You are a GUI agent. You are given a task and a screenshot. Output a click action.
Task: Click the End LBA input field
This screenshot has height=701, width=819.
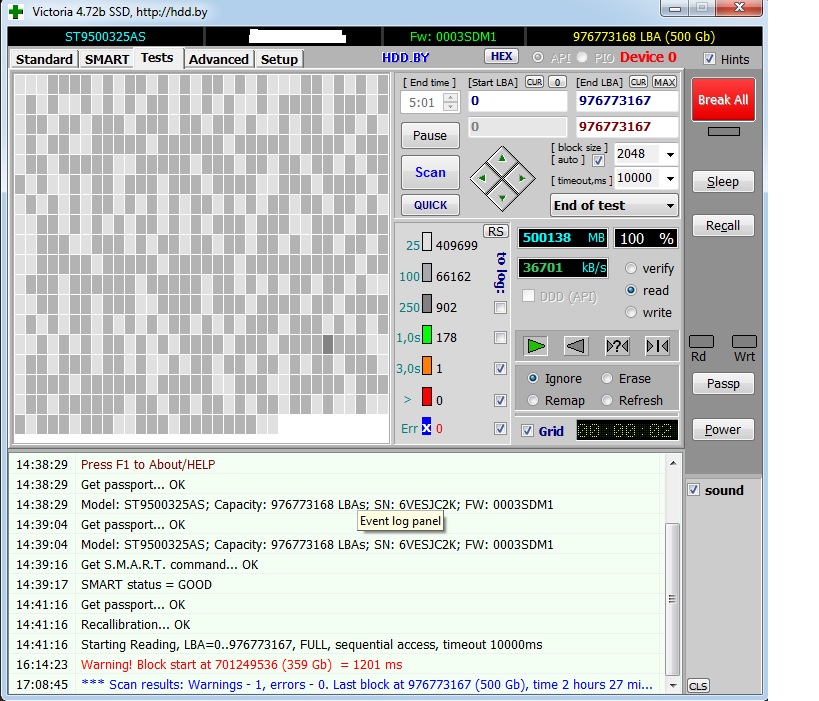point(627,101)
